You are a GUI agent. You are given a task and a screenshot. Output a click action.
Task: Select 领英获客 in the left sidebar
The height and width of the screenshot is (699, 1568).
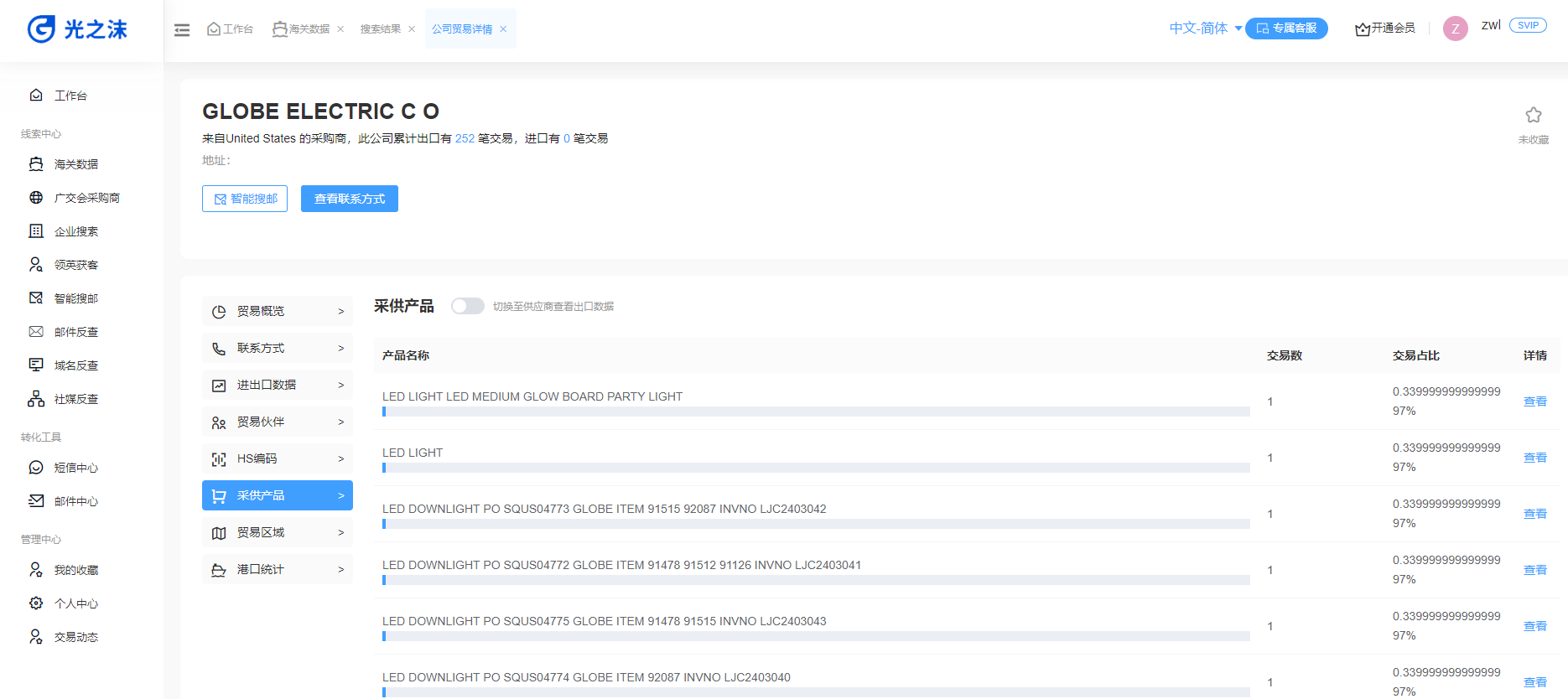click(75, 265)
